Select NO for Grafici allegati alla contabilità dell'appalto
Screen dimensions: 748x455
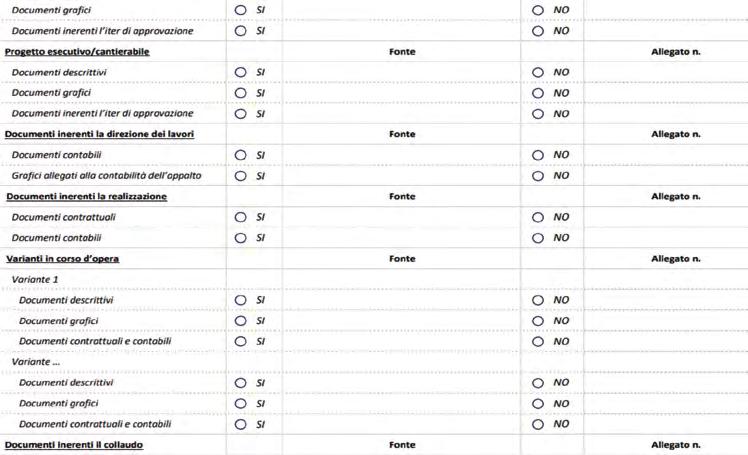click(538, 176)
